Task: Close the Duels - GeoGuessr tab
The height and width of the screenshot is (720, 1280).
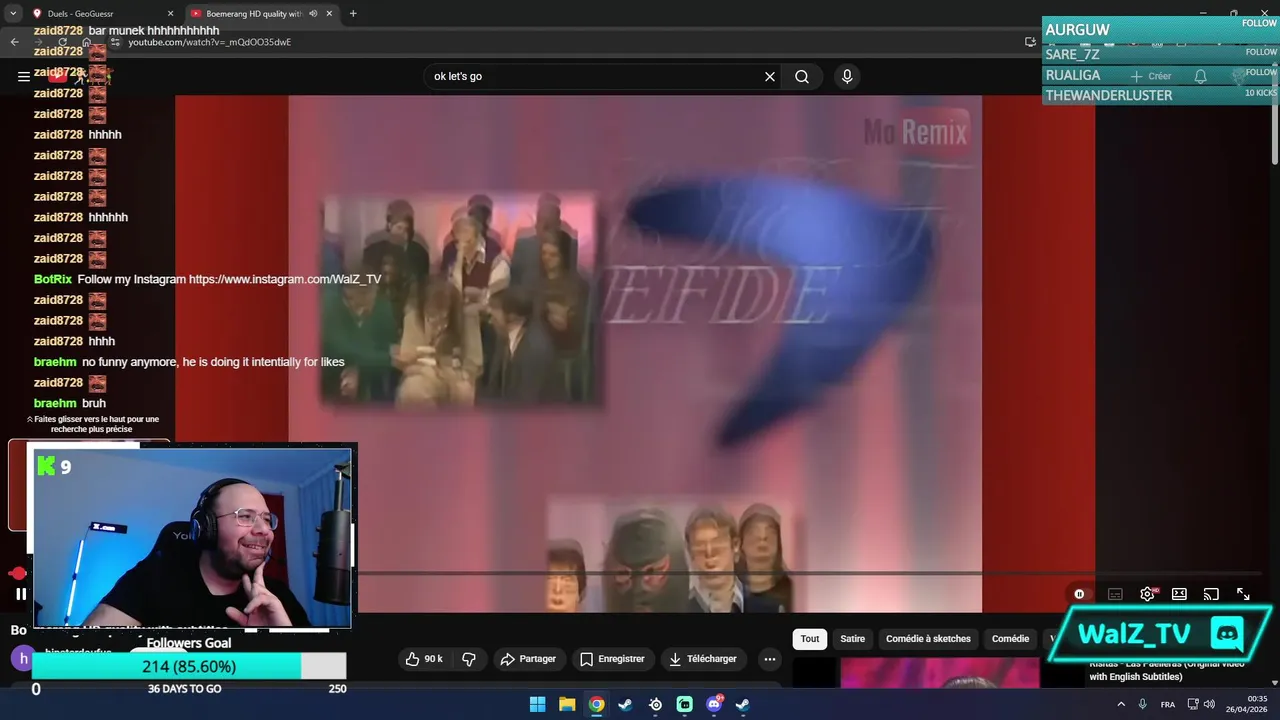Action: click(170, 14)
